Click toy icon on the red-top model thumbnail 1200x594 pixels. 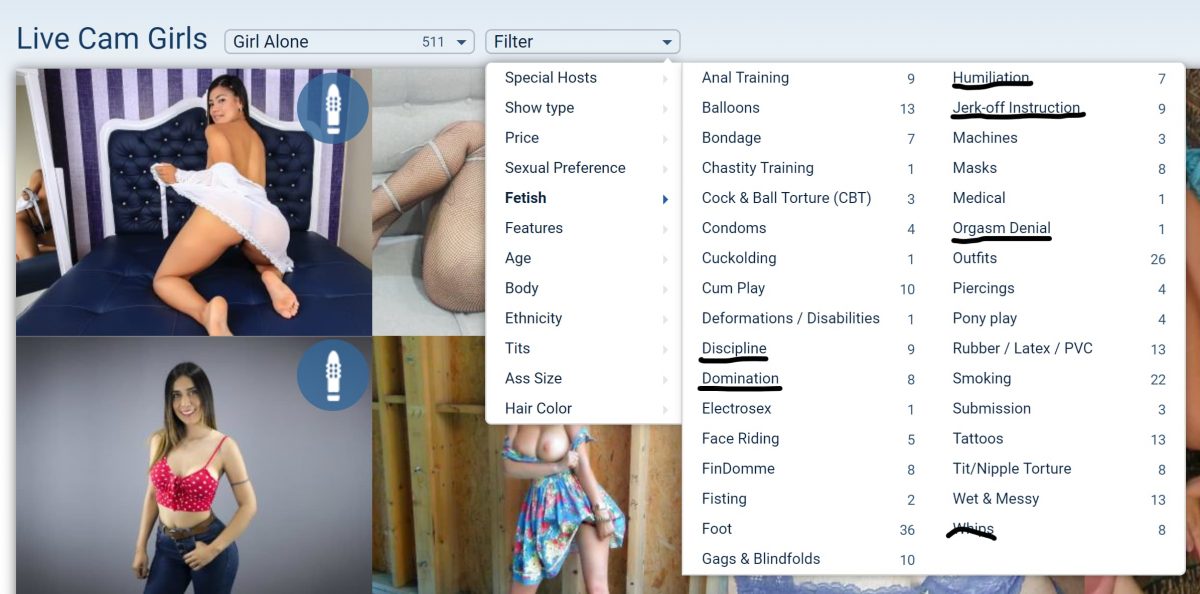coord(333,375)
